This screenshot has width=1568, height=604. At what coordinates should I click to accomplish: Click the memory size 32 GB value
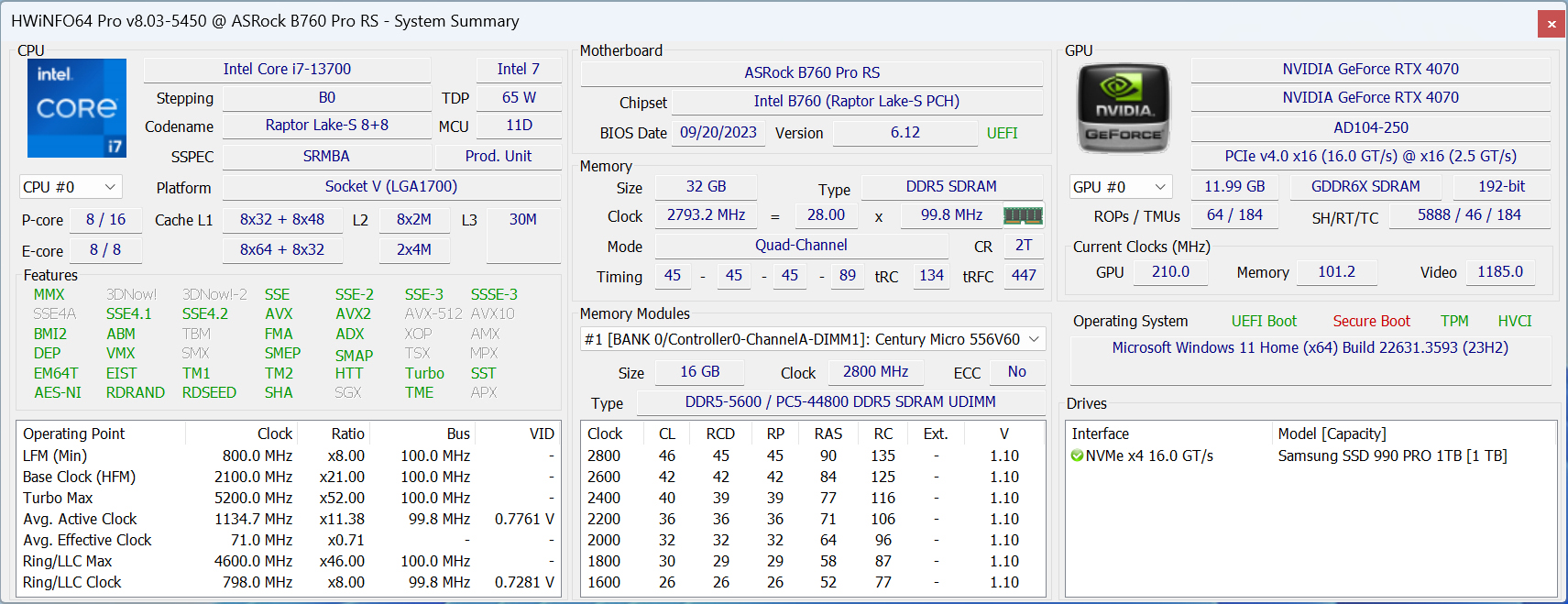click(706, 187)
